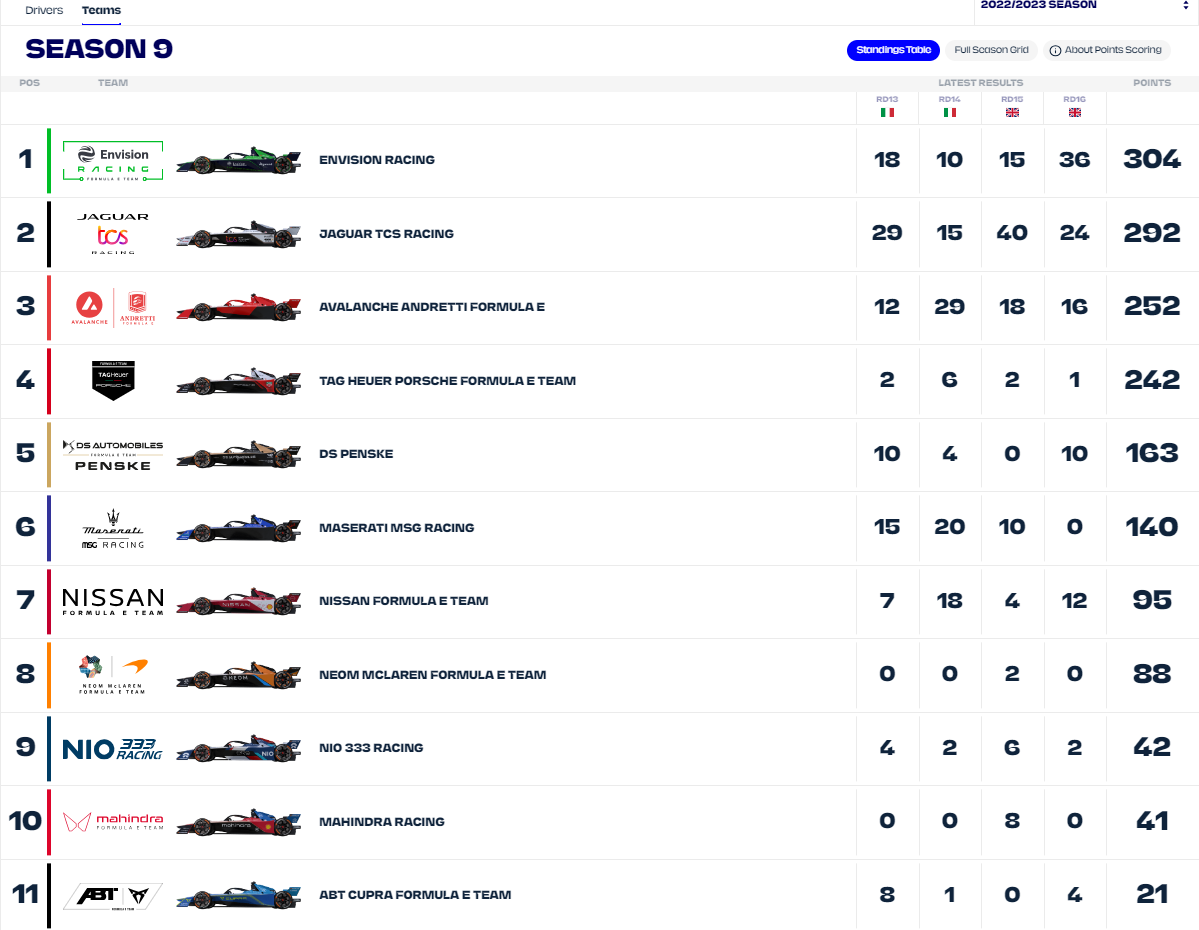This screenshot has width=1199, height=930.
Task: Click the Porsche car image
Action: pyautogui.click(x=239, y=381)
